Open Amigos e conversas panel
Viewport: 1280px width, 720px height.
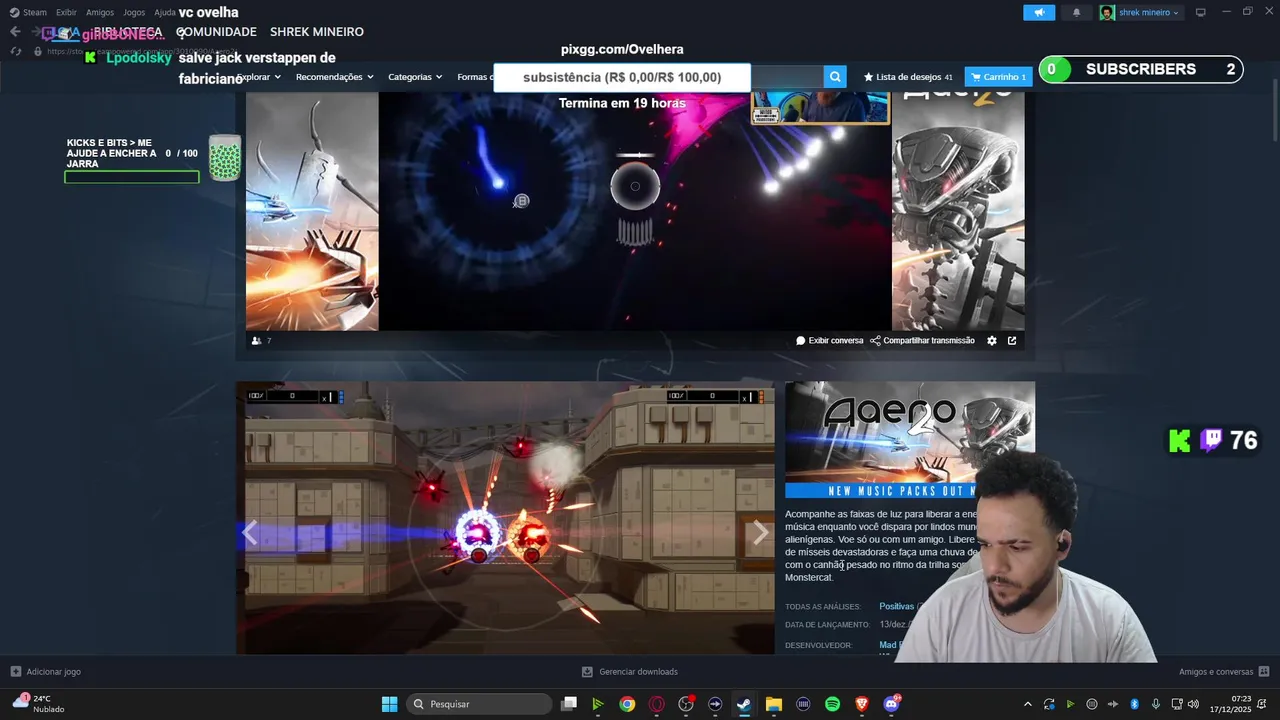[x=1224, y=672]
